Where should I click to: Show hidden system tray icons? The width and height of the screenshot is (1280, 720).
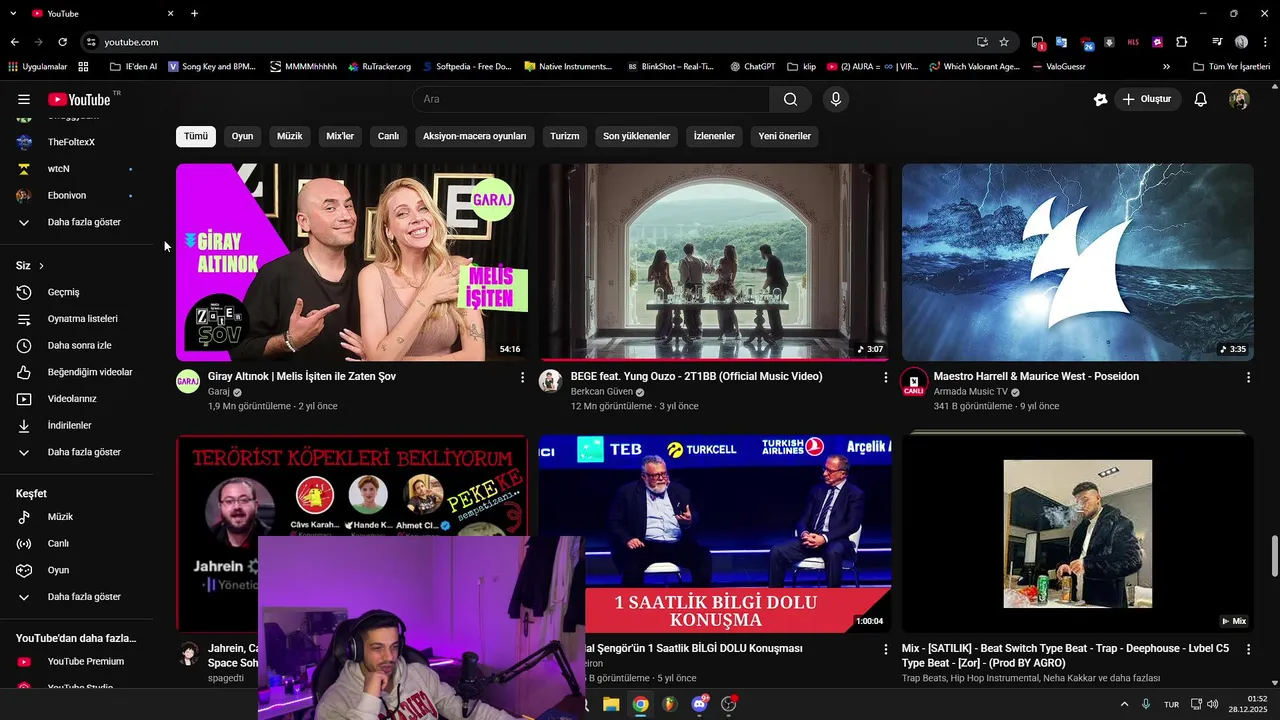1124,704
